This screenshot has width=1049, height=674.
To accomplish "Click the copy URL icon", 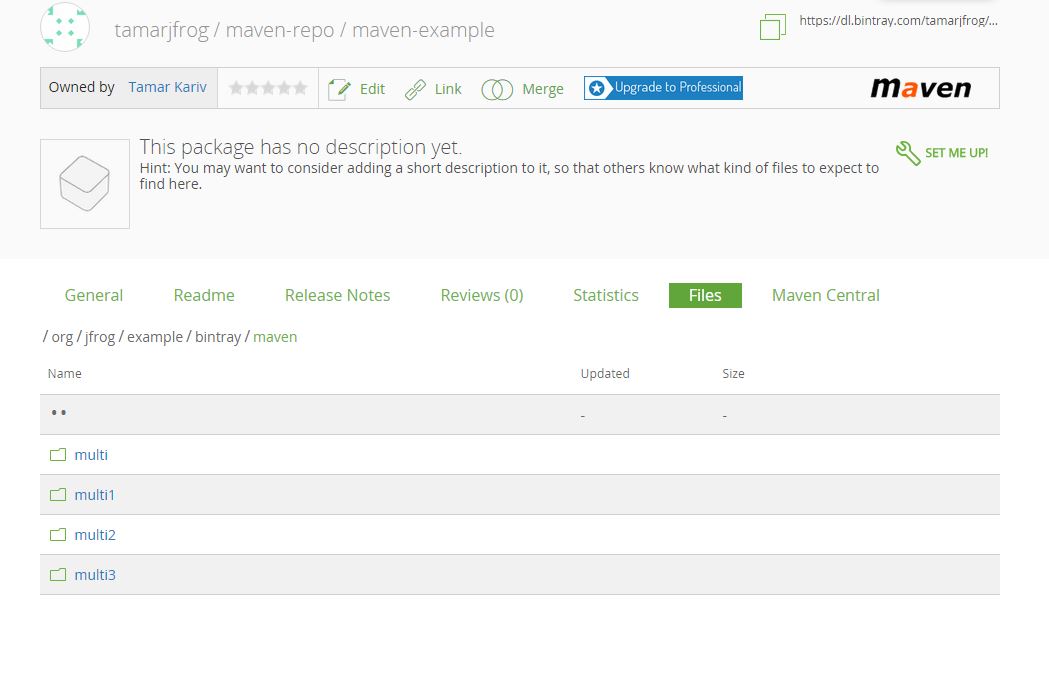I will (x=772, y=27).
